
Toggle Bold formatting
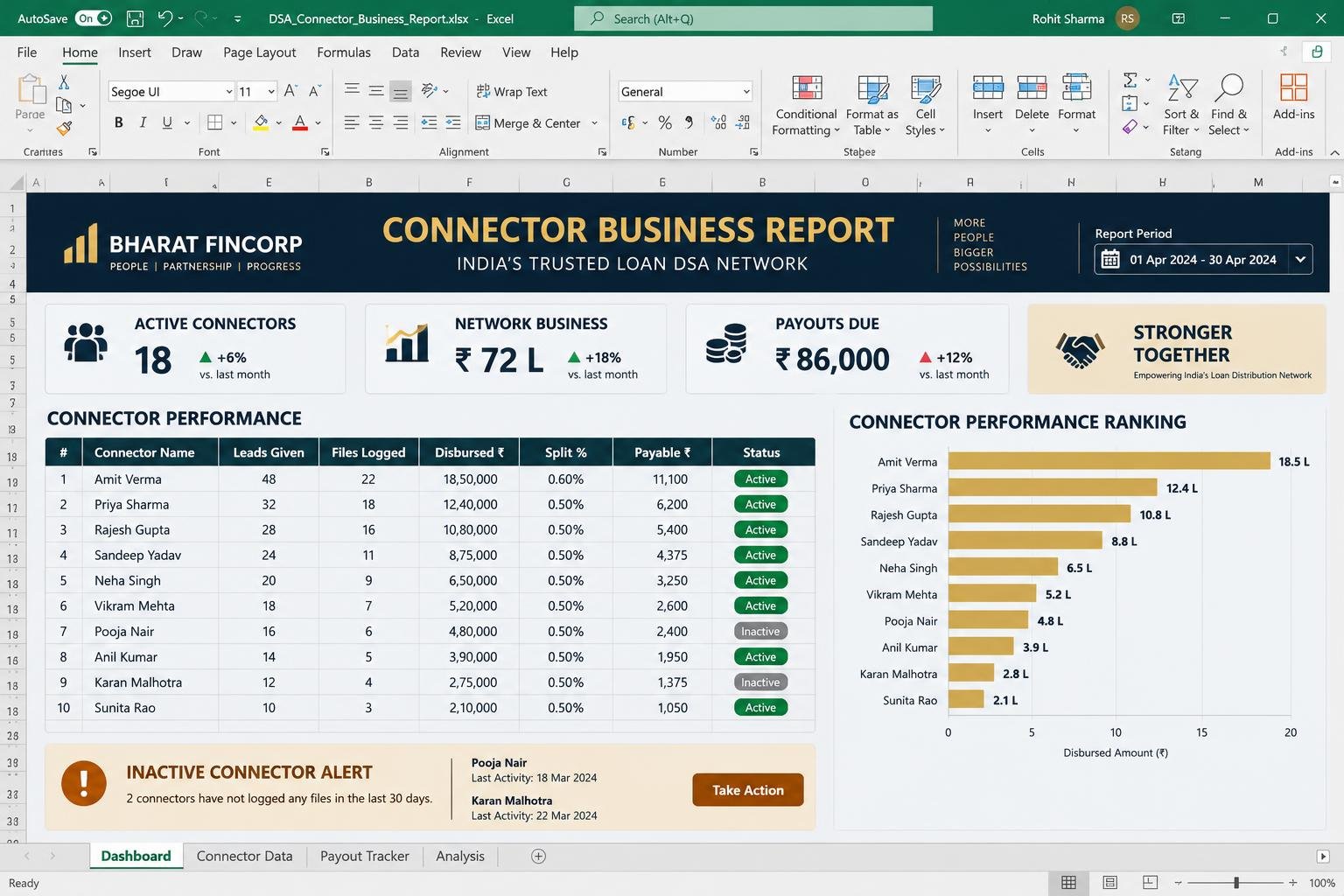119,122
